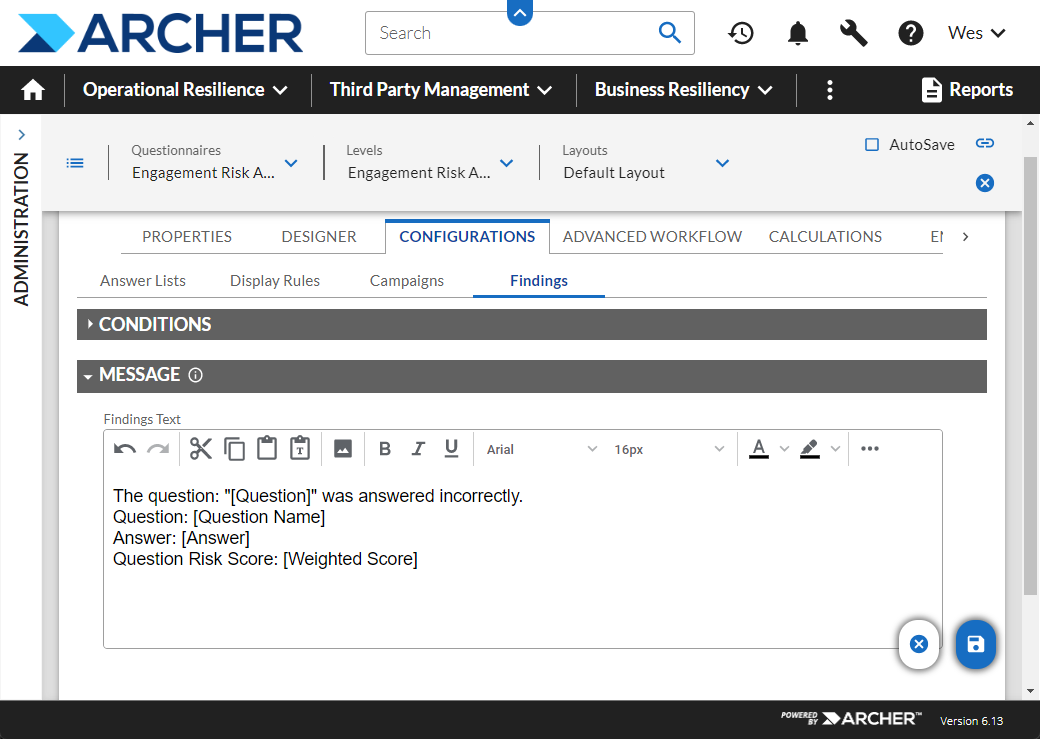Collapse the Message section
This screenshot has height=739, width=1040.
(531, 375)
